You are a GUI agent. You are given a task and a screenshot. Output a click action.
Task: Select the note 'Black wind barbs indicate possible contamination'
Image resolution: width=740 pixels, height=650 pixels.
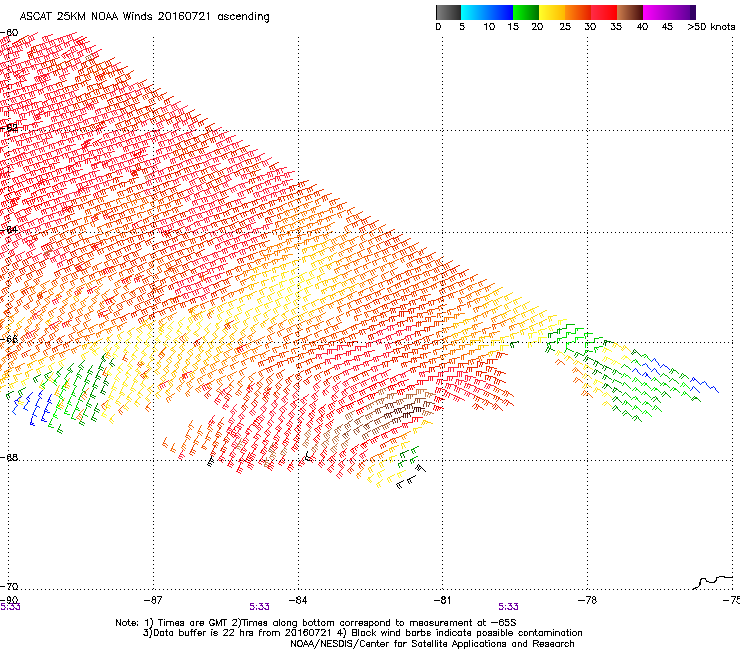pyautogui.click(x=466, y=633)
